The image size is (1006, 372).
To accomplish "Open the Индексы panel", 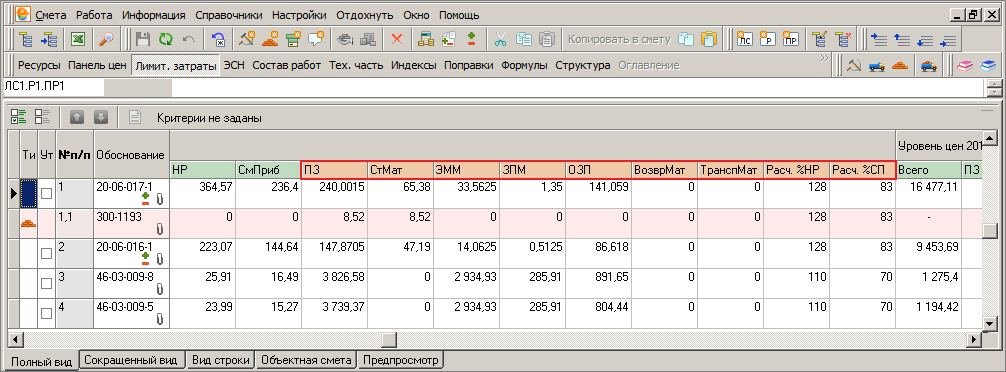I will click(414, 65).
